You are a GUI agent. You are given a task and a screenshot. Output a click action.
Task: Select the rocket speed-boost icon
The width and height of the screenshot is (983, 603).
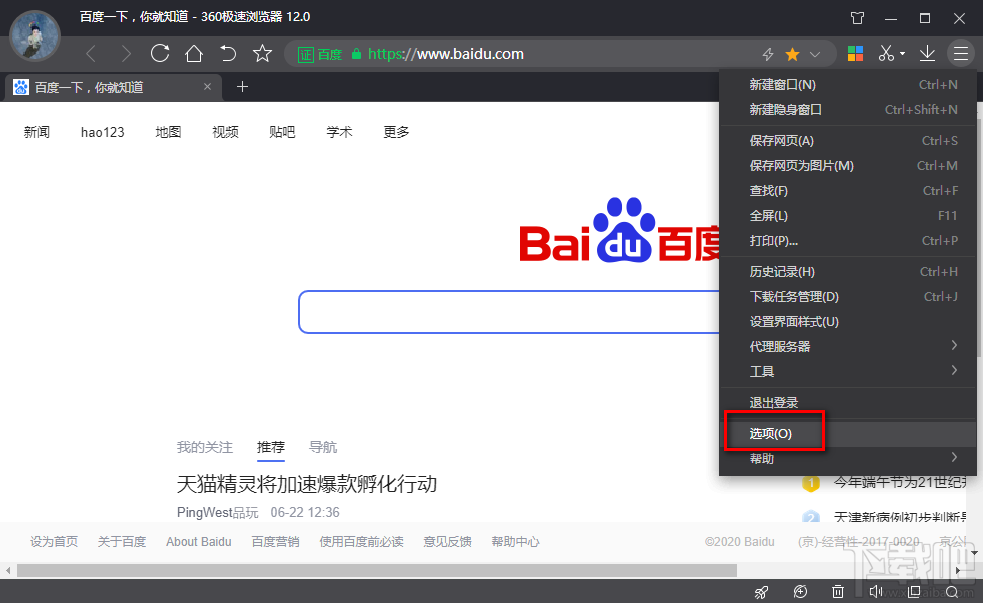point(761,591)
